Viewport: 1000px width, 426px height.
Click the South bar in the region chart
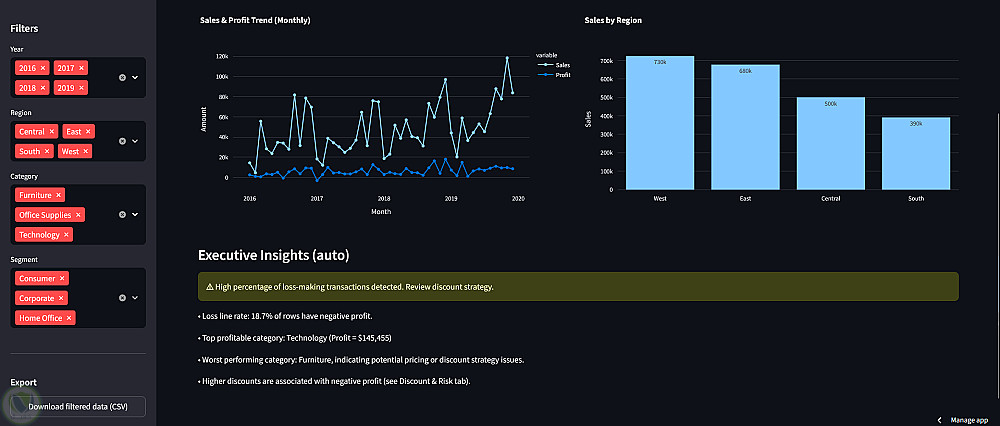pyautogui.click(x=915, y=153)
